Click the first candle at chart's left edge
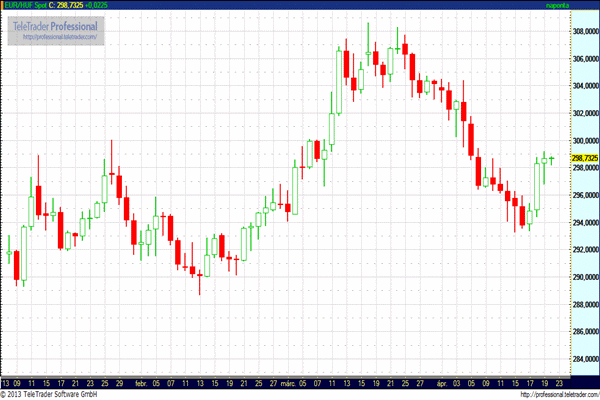The height and width of the screenshot is (400, 600). (x=9, y=250)
